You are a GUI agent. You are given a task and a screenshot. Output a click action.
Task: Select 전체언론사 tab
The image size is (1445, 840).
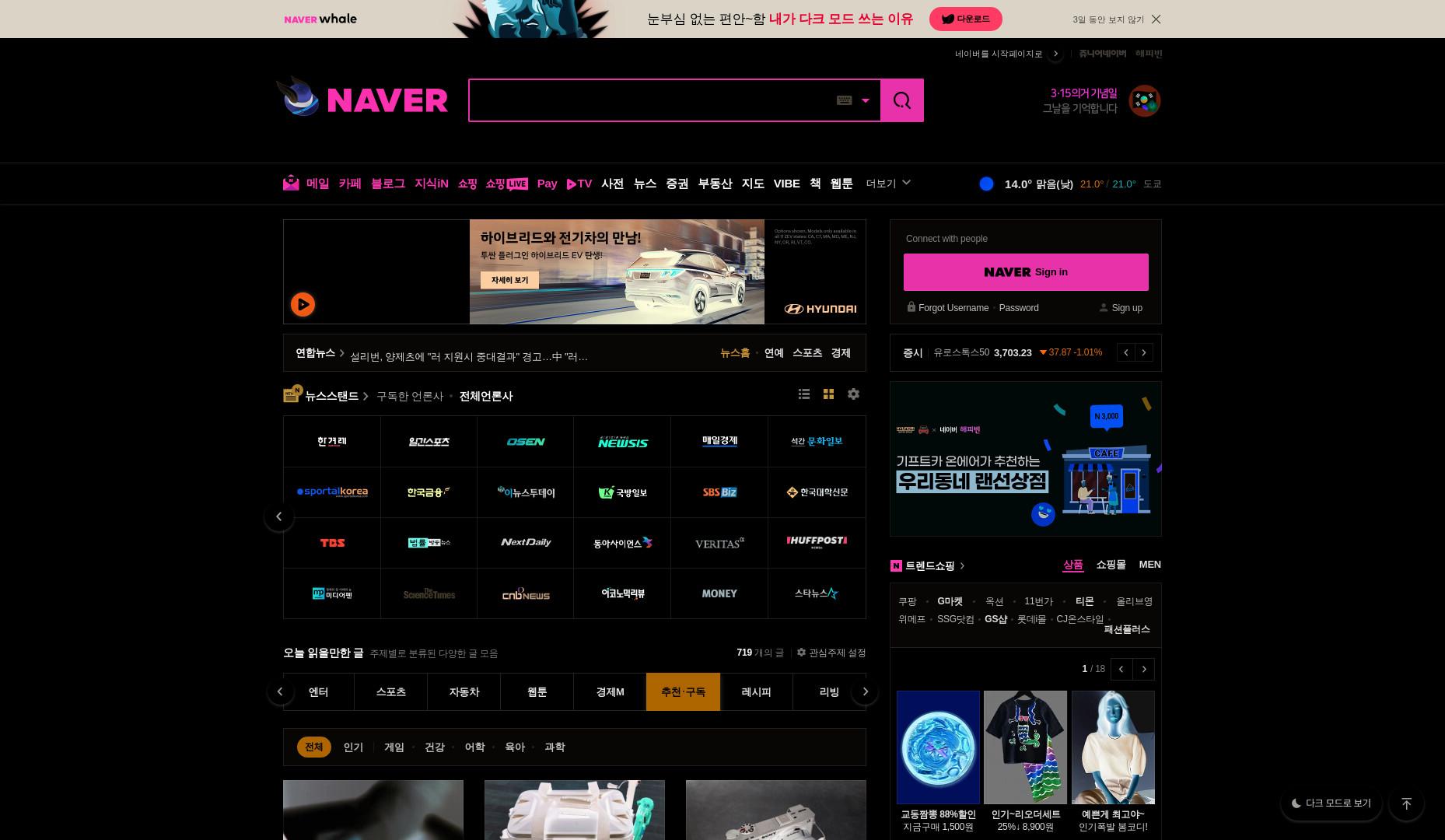tap(486, 397)
